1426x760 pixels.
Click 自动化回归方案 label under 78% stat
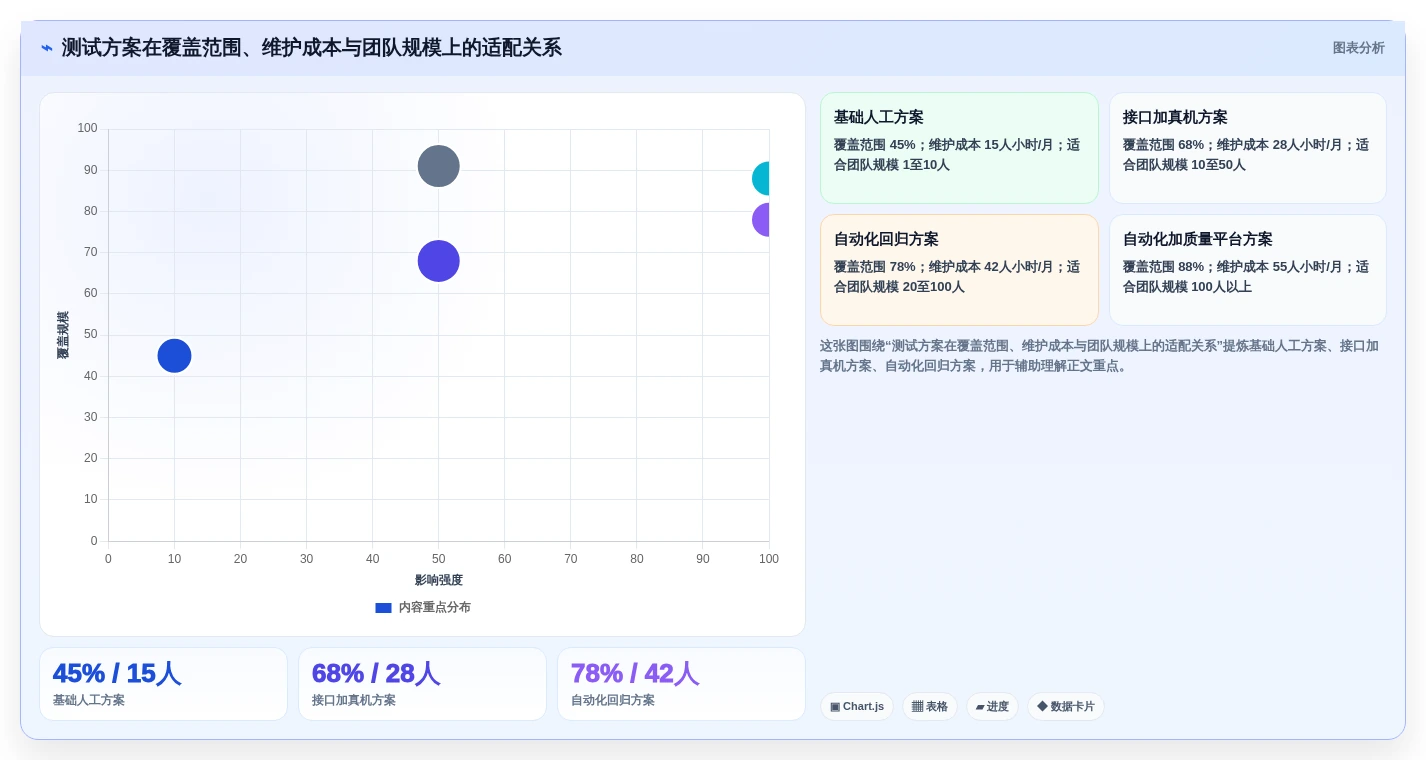coord(613,701)
